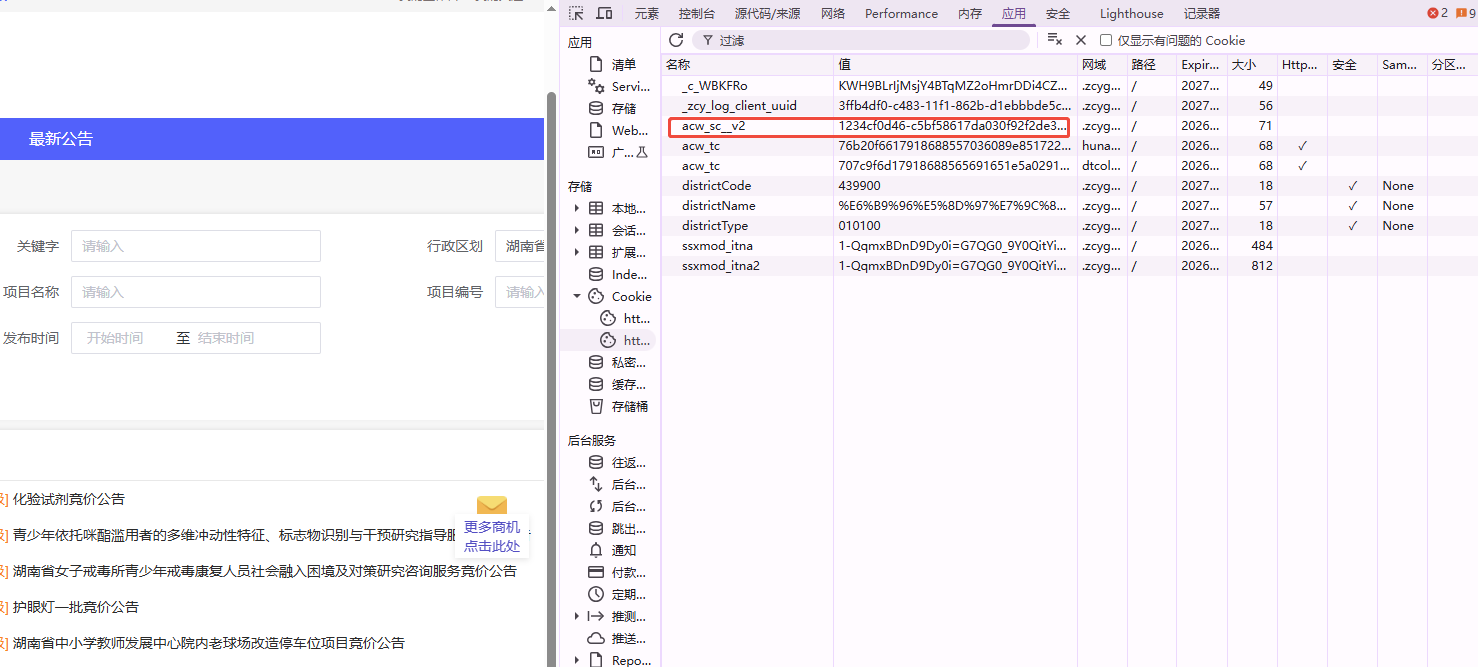Viewport: 1478px width, 667px height.
Task: Open the red error count badge
Action: pos(1438,13)
